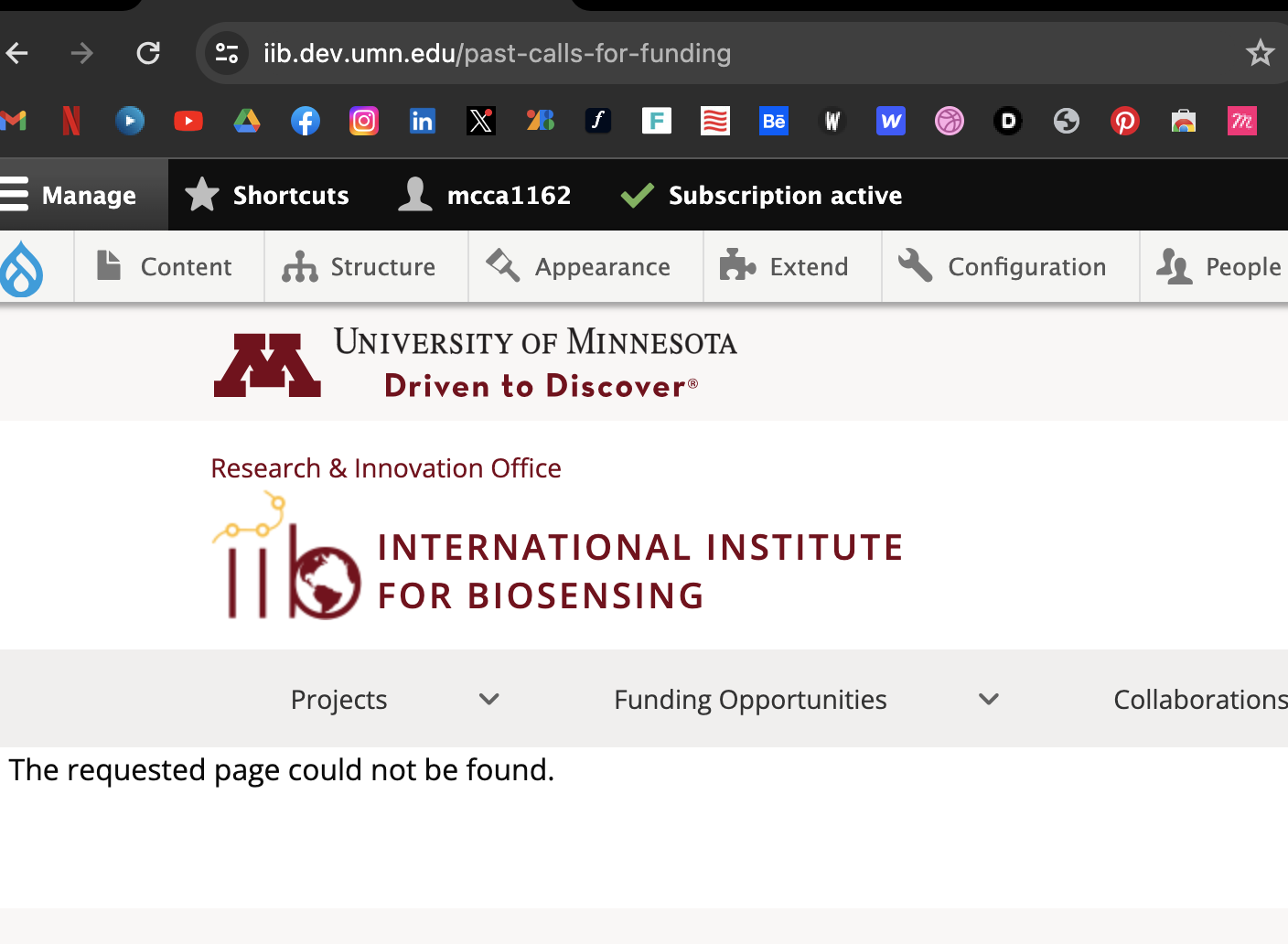Open the mcca1162 user account link
The image size is (1288, 944).
pyautogui.click(x=486, y=195)
